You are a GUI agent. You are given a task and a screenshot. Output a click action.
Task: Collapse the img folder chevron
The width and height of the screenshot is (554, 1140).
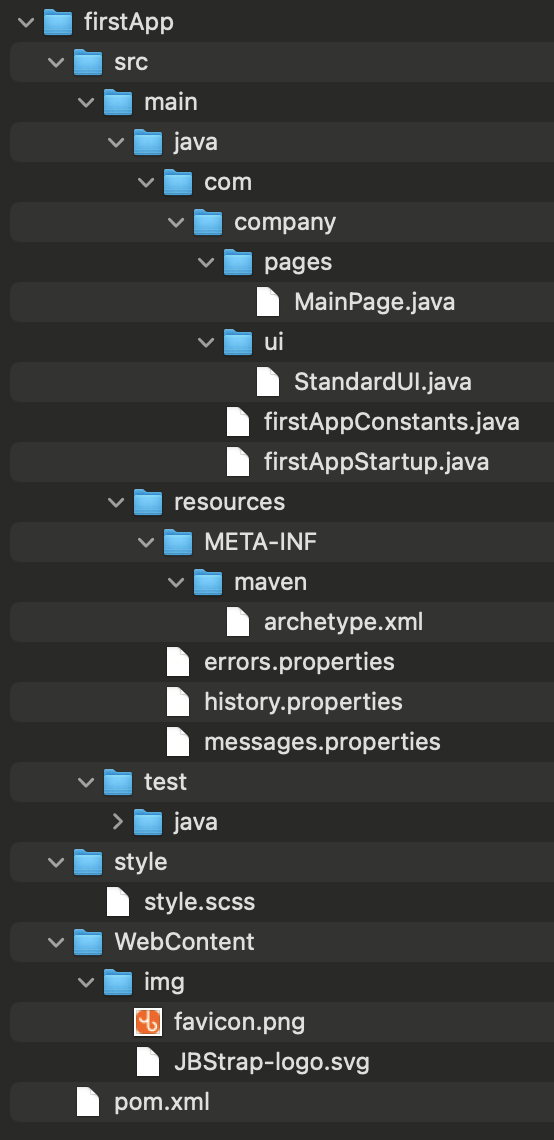(x=87, y=982)
